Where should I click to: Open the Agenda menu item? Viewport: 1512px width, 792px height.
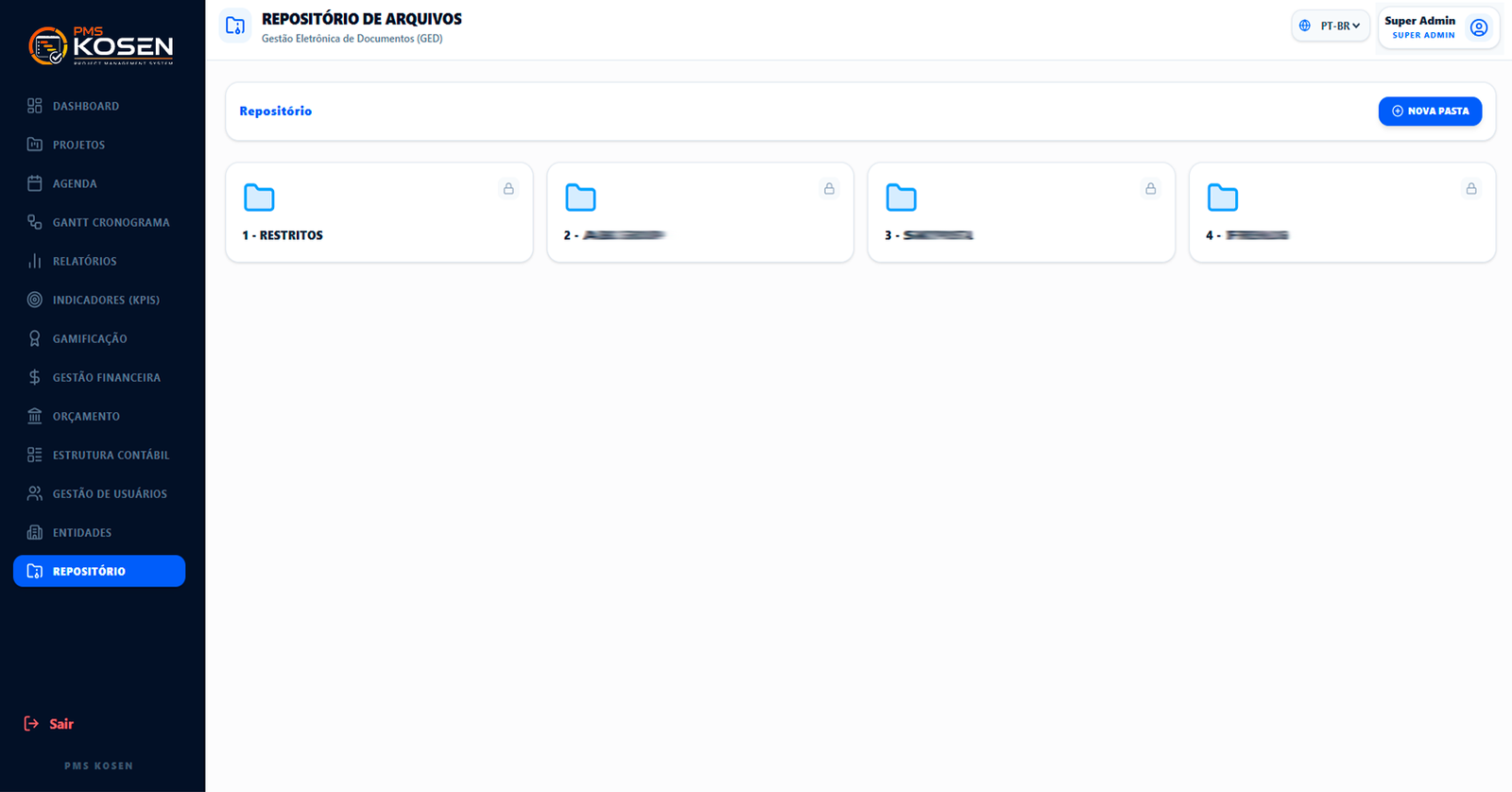(x=99, y=183)
